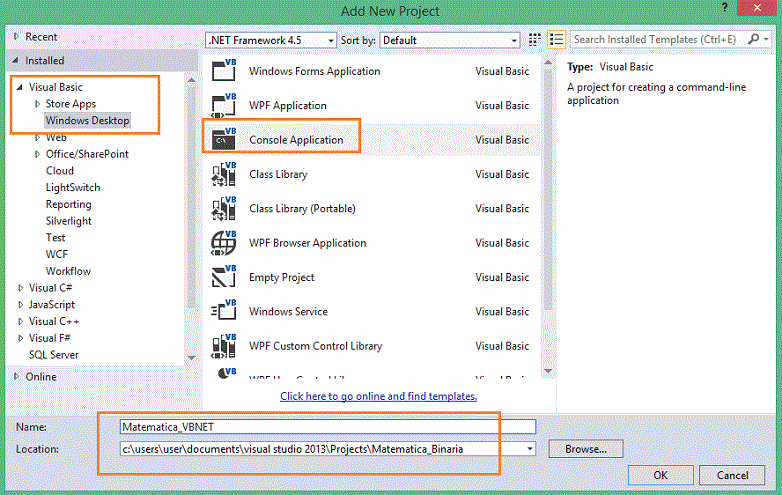Select the Empty Project template name
Screen dimensions: 782x495
pos(282,277)
